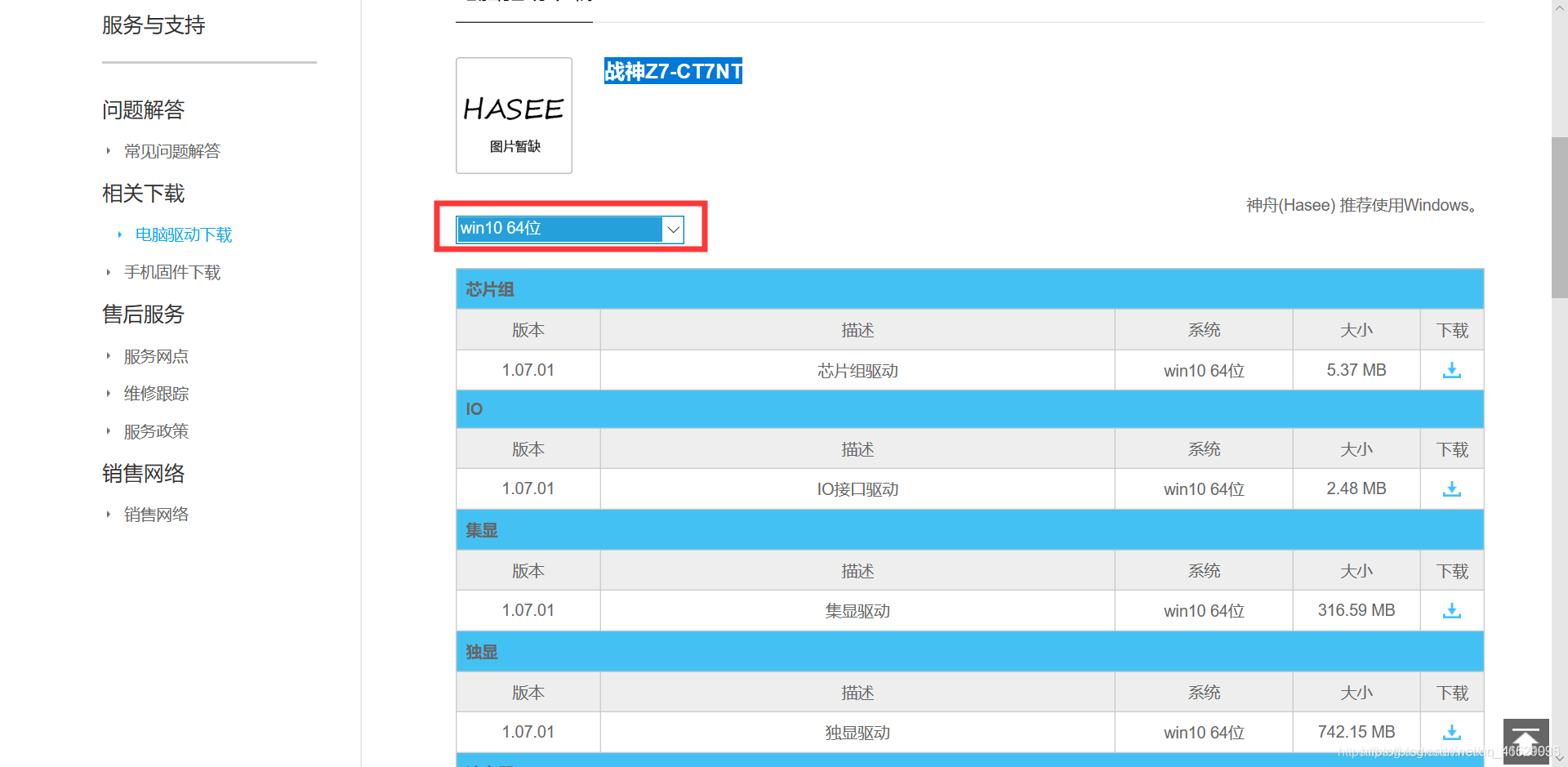Click the 芯片组 section header
Viewport: 1568px width, 767px height.
click(969, 289)
